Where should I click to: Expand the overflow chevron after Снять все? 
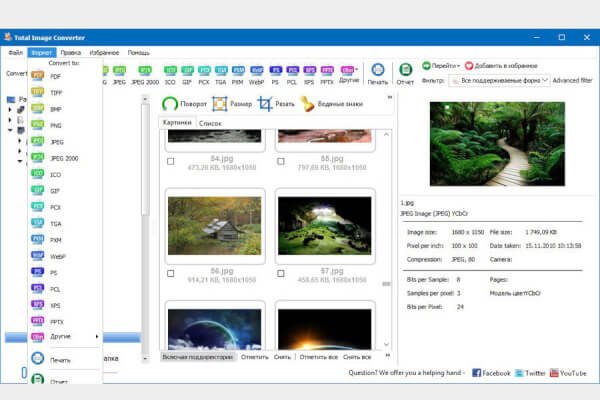[x=388, y=356]
